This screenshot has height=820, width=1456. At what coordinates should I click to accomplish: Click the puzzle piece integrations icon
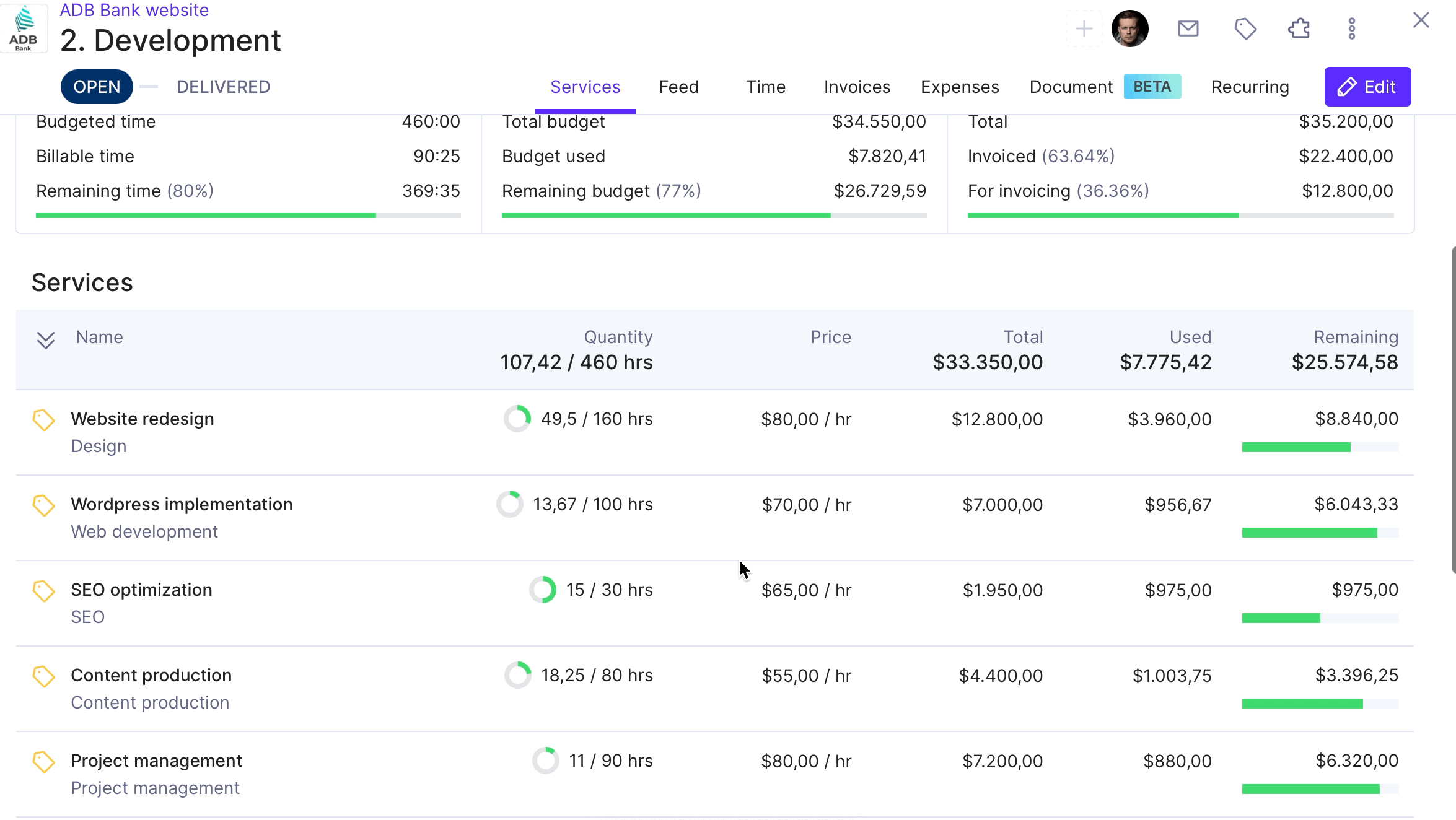1299,28
